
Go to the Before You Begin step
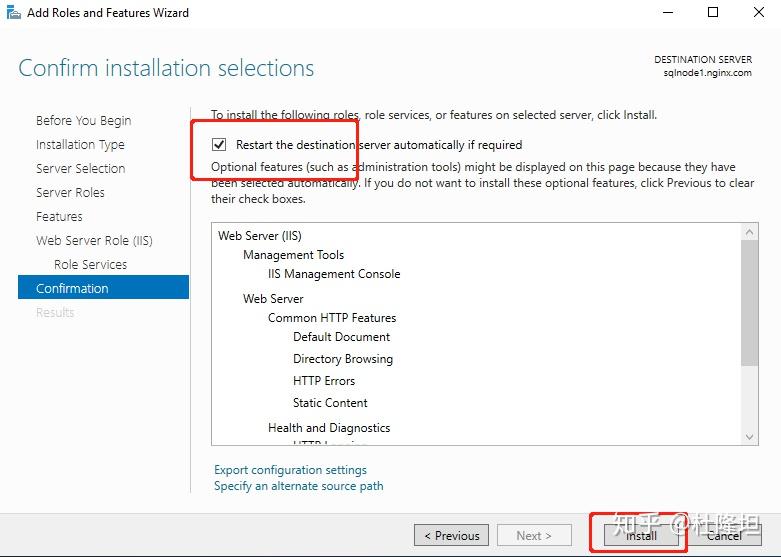pos(83,120)
